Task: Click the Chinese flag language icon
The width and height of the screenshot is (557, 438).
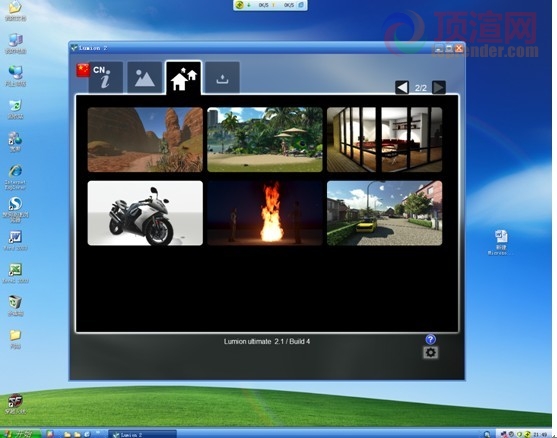Action: coord(83,70)
